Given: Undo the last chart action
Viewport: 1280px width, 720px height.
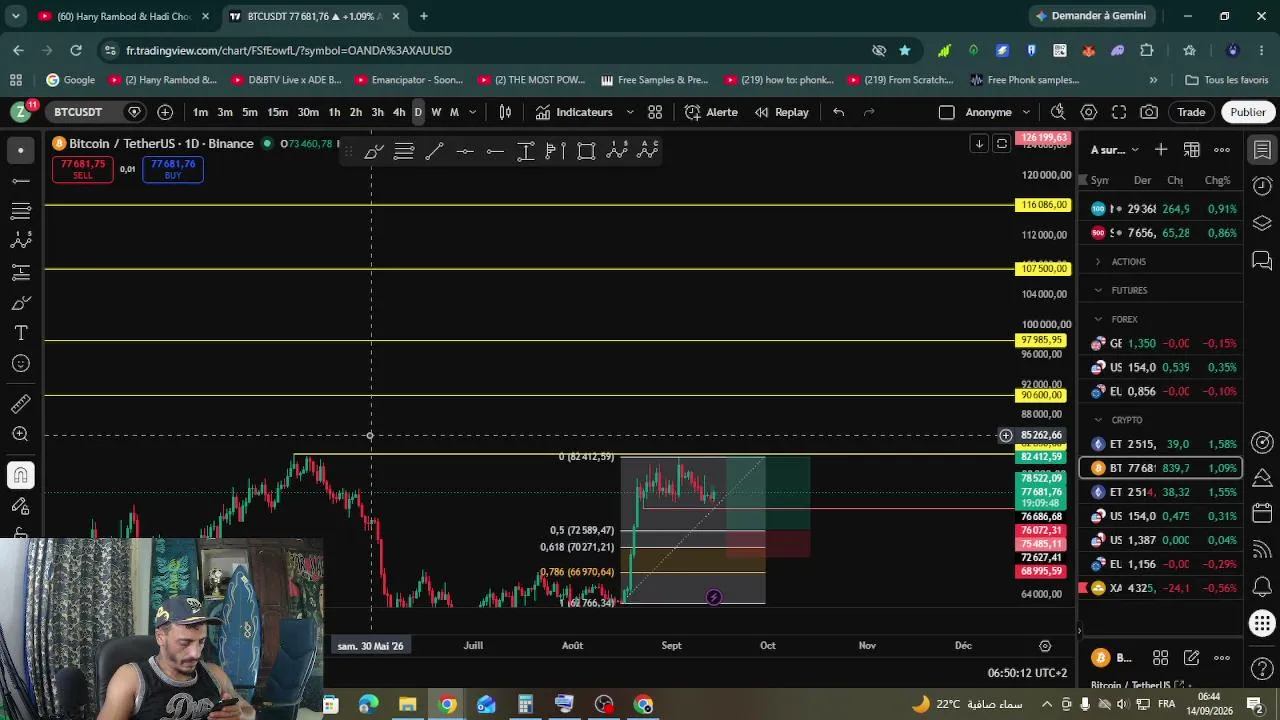Looking at the screenshot, I should 838,112.
